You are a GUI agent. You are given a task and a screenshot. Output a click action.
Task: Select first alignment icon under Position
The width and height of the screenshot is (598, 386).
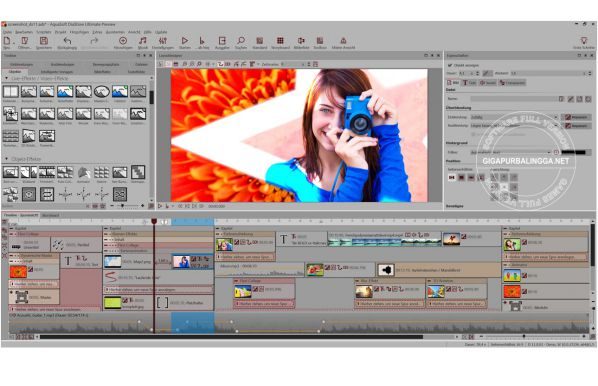click(x=452, y=177)
